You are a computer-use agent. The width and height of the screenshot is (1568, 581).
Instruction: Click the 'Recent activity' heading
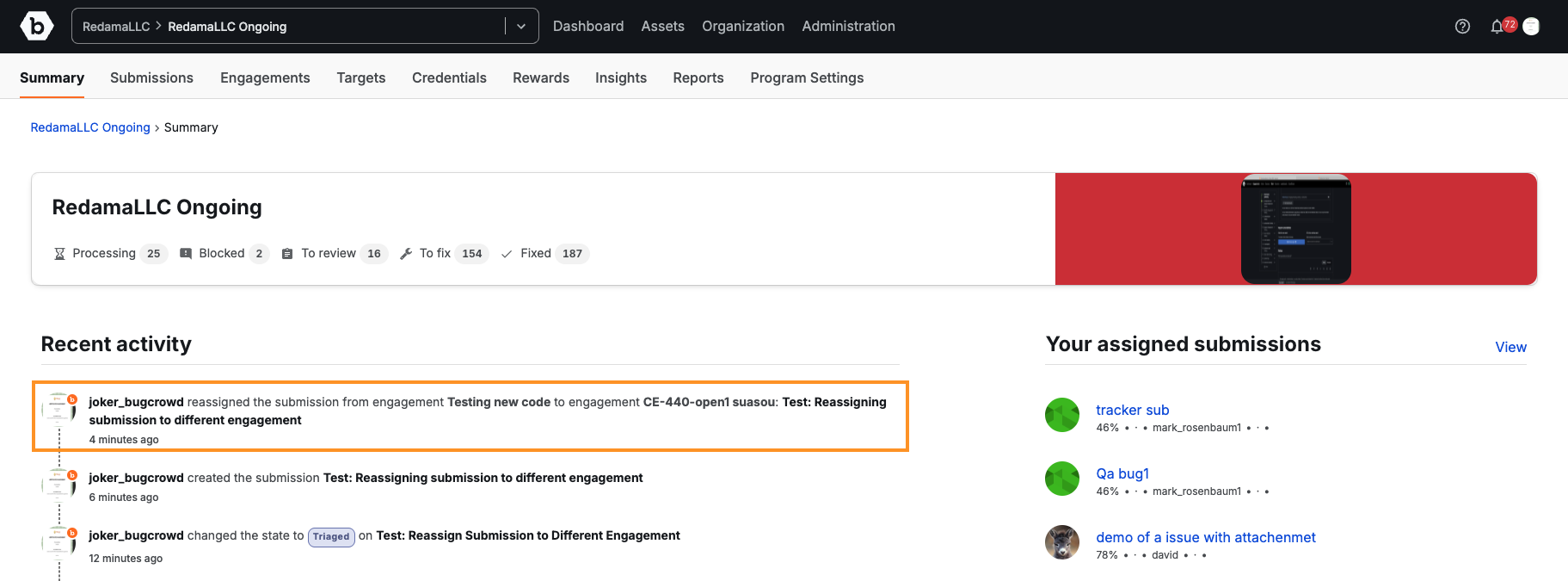click(116, 344)
